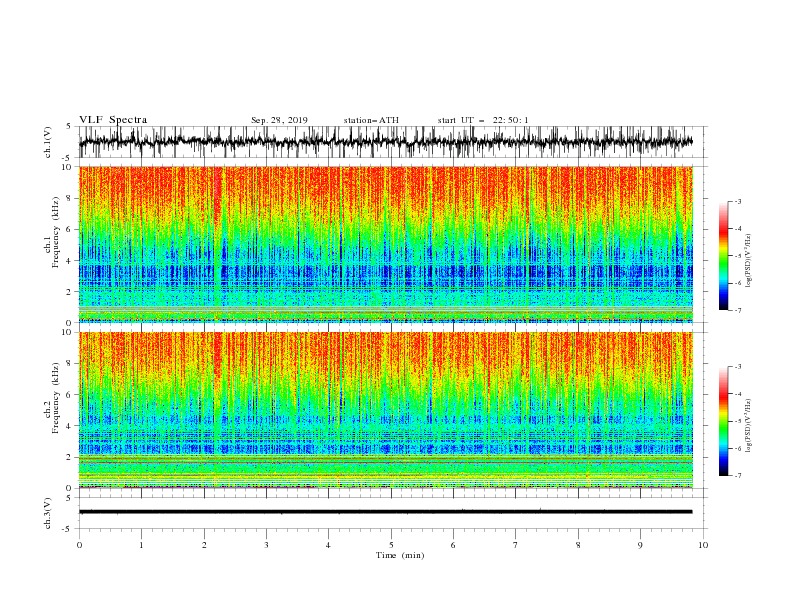
Task: Click the lower 'log(PSD)(V²/Hz)' colorbar label
Action: [x=748, y=426]
